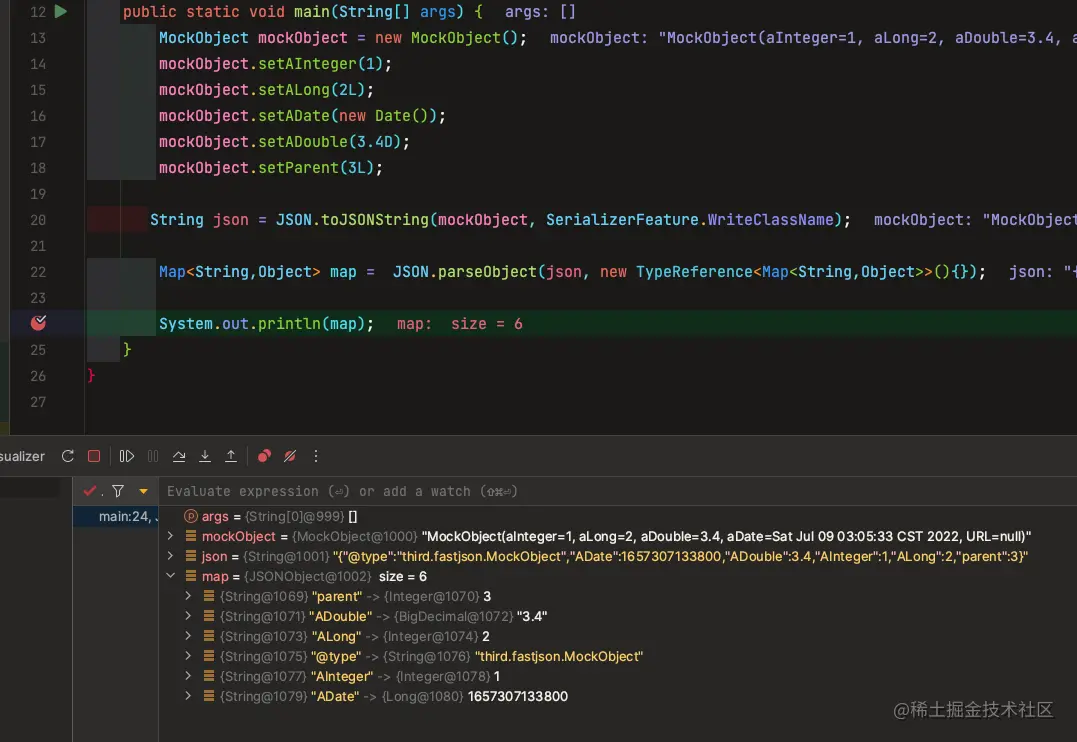Open the thread selector dropdown arrow

click(x=143, y=491)
